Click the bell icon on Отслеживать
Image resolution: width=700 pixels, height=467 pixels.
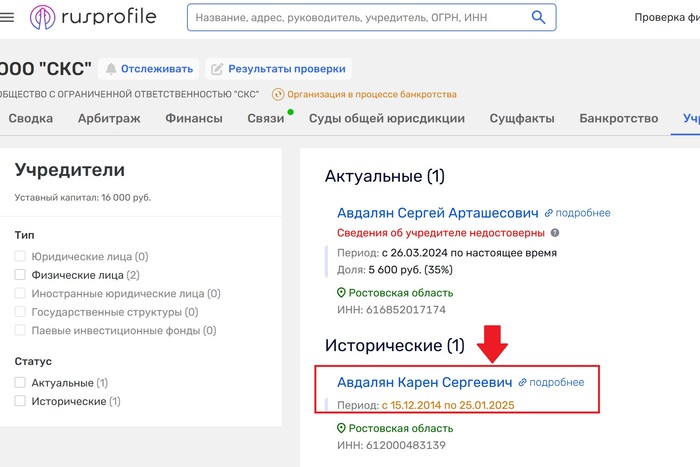(x=111, y=69)
